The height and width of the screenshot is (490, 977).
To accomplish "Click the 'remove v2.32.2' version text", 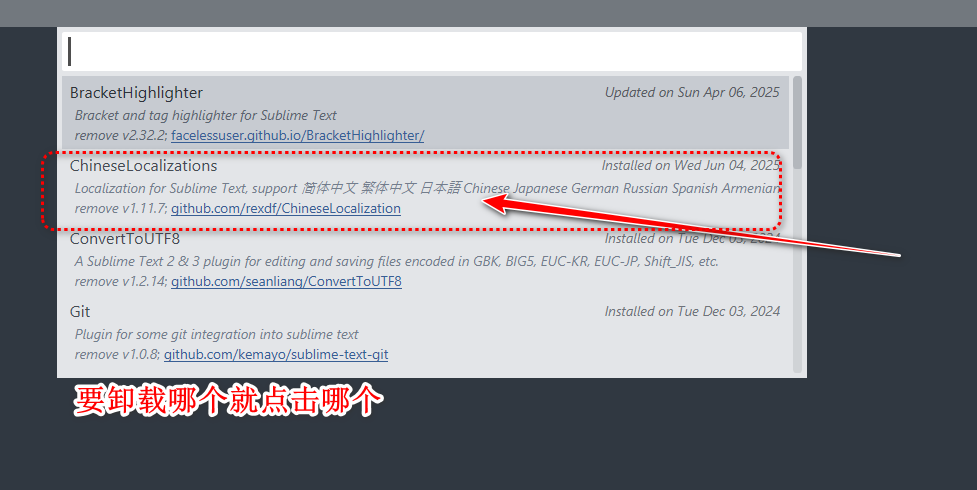I will 121,135.
